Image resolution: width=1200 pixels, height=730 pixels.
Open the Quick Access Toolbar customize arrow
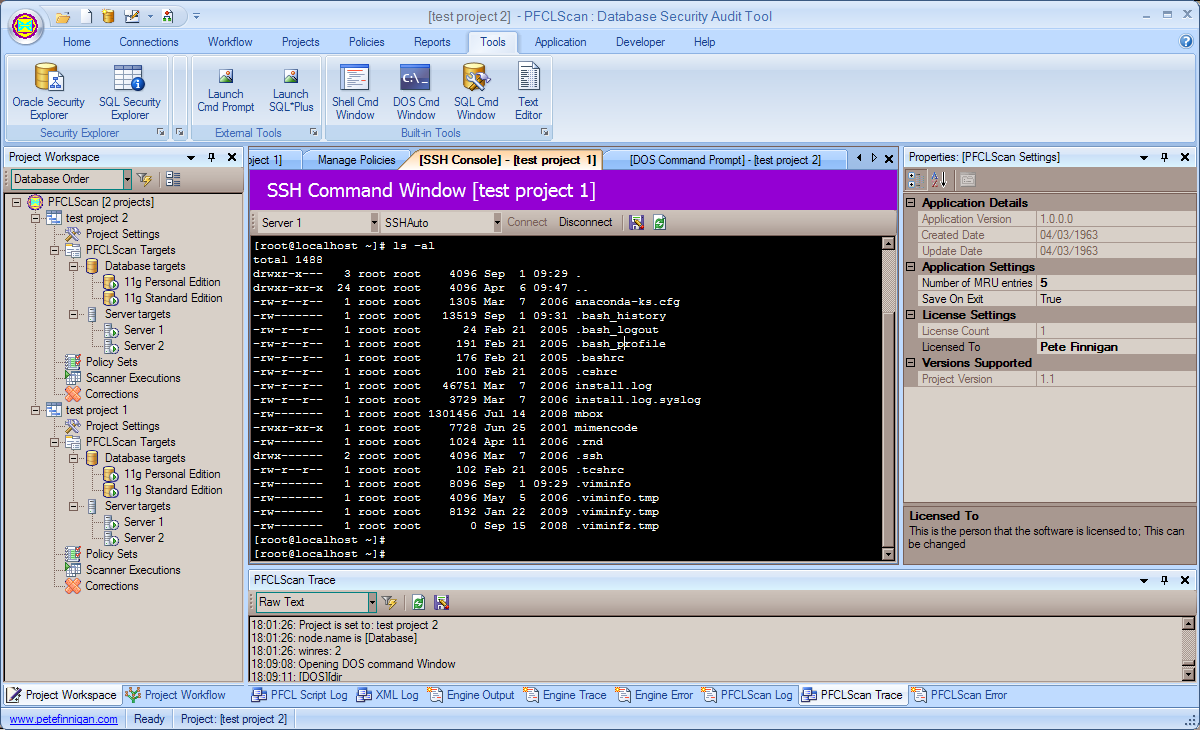pos(196,16)
